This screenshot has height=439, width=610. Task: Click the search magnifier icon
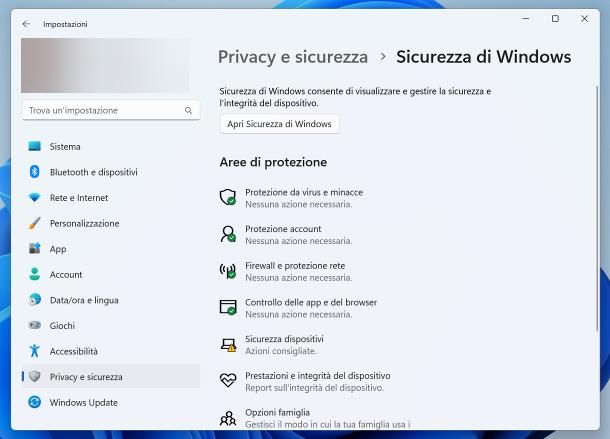(x=188, y=111)
